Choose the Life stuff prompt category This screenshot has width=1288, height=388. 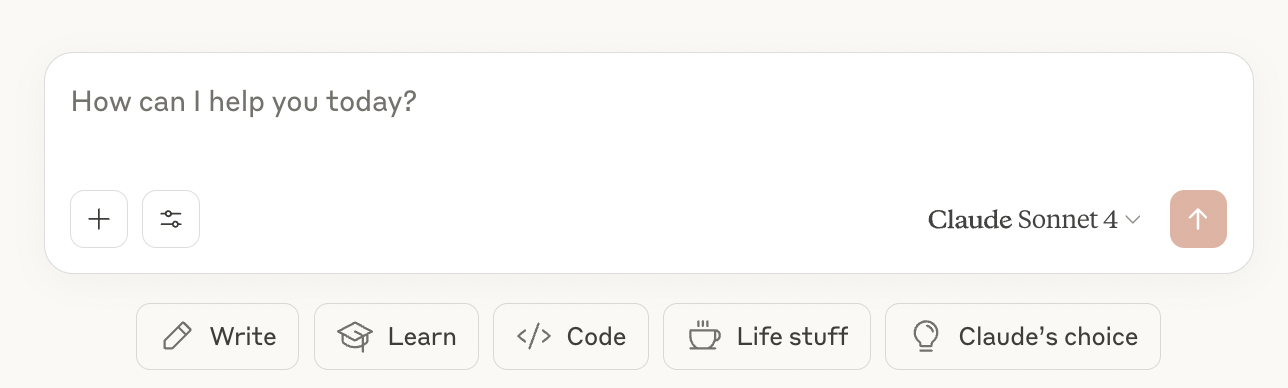click(x=767, y=337)
